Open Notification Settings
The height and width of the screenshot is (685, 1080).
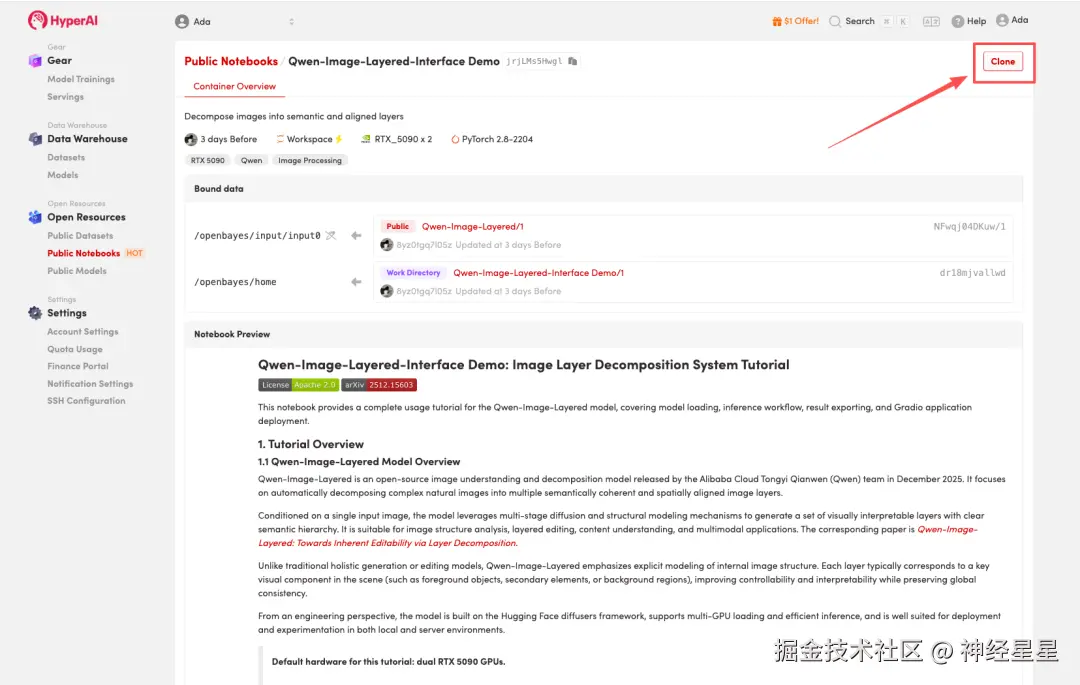coord(90,383)
